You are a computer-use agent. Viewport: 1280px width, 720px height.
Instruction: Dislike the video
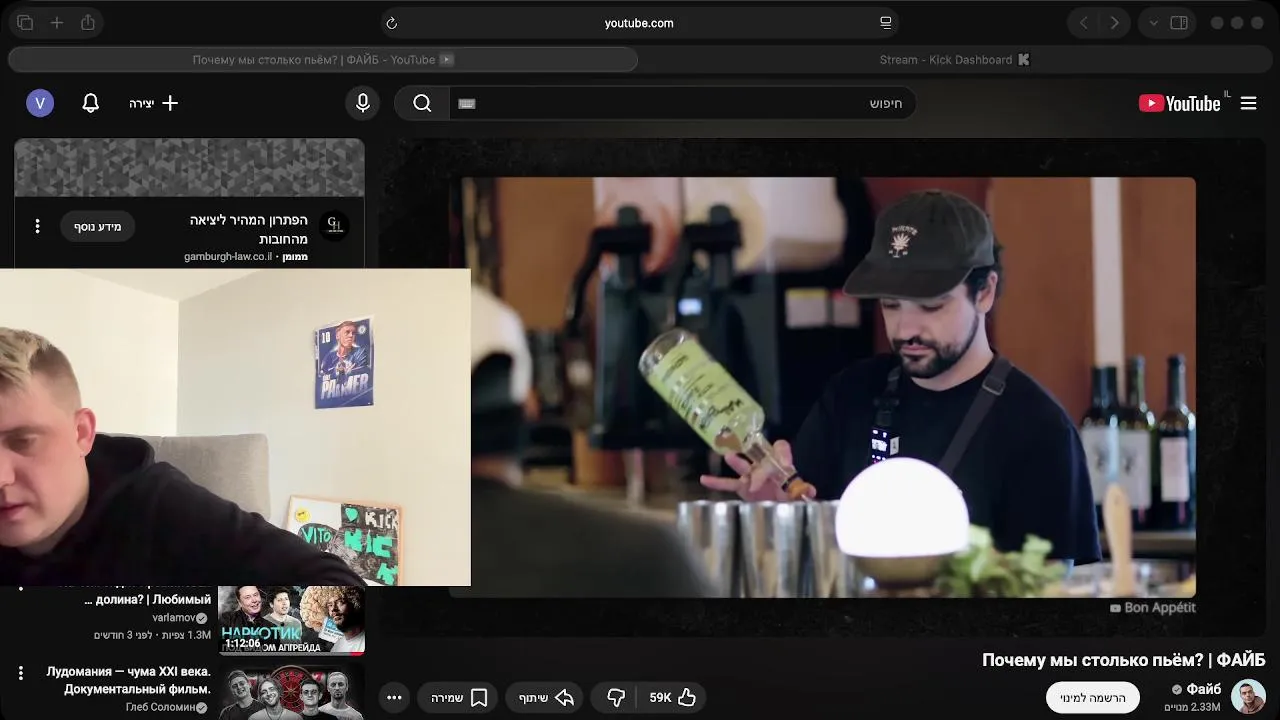616,698
